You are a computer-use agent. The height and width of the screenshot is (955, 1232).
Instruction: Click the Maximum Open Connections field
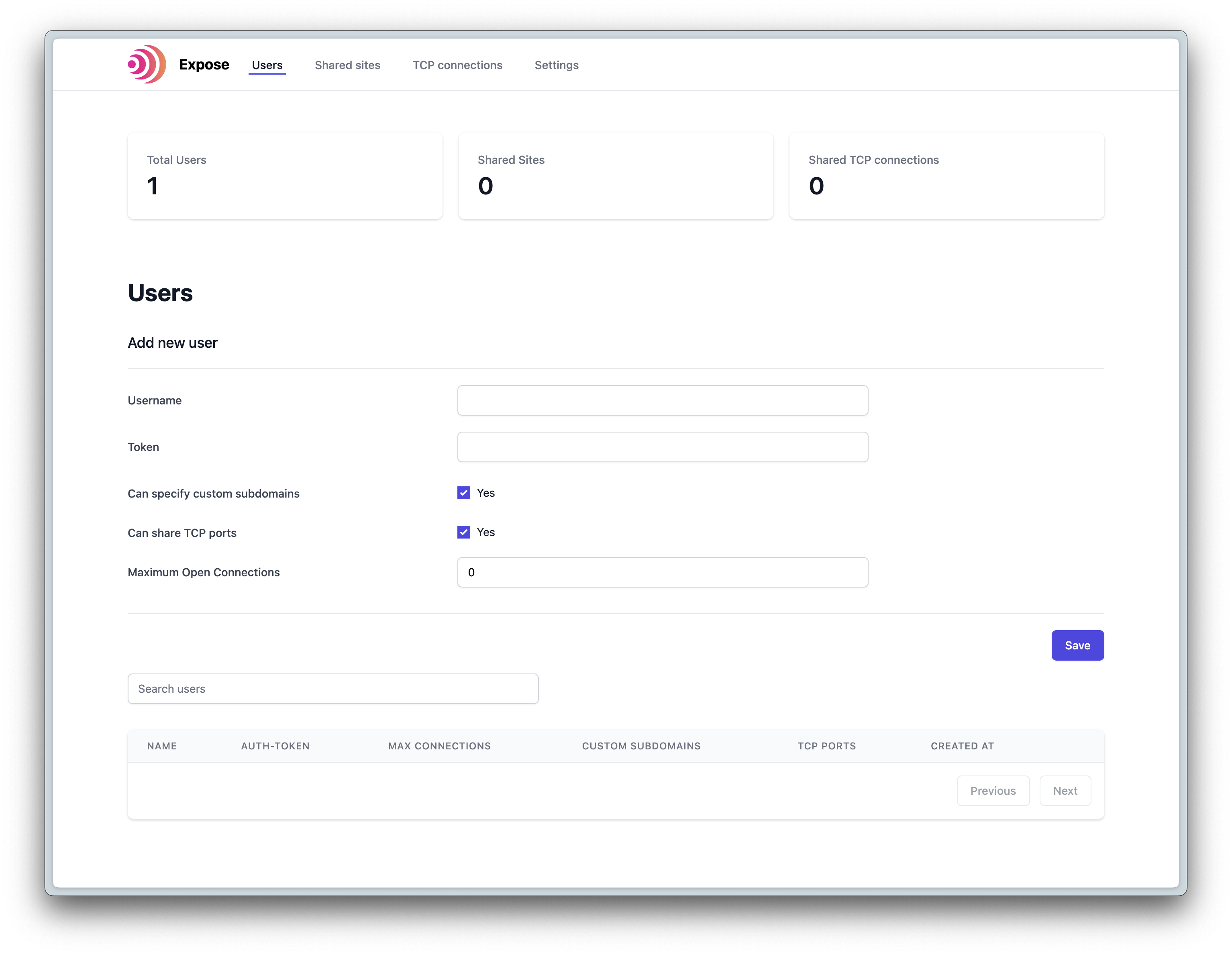point(662,572)
